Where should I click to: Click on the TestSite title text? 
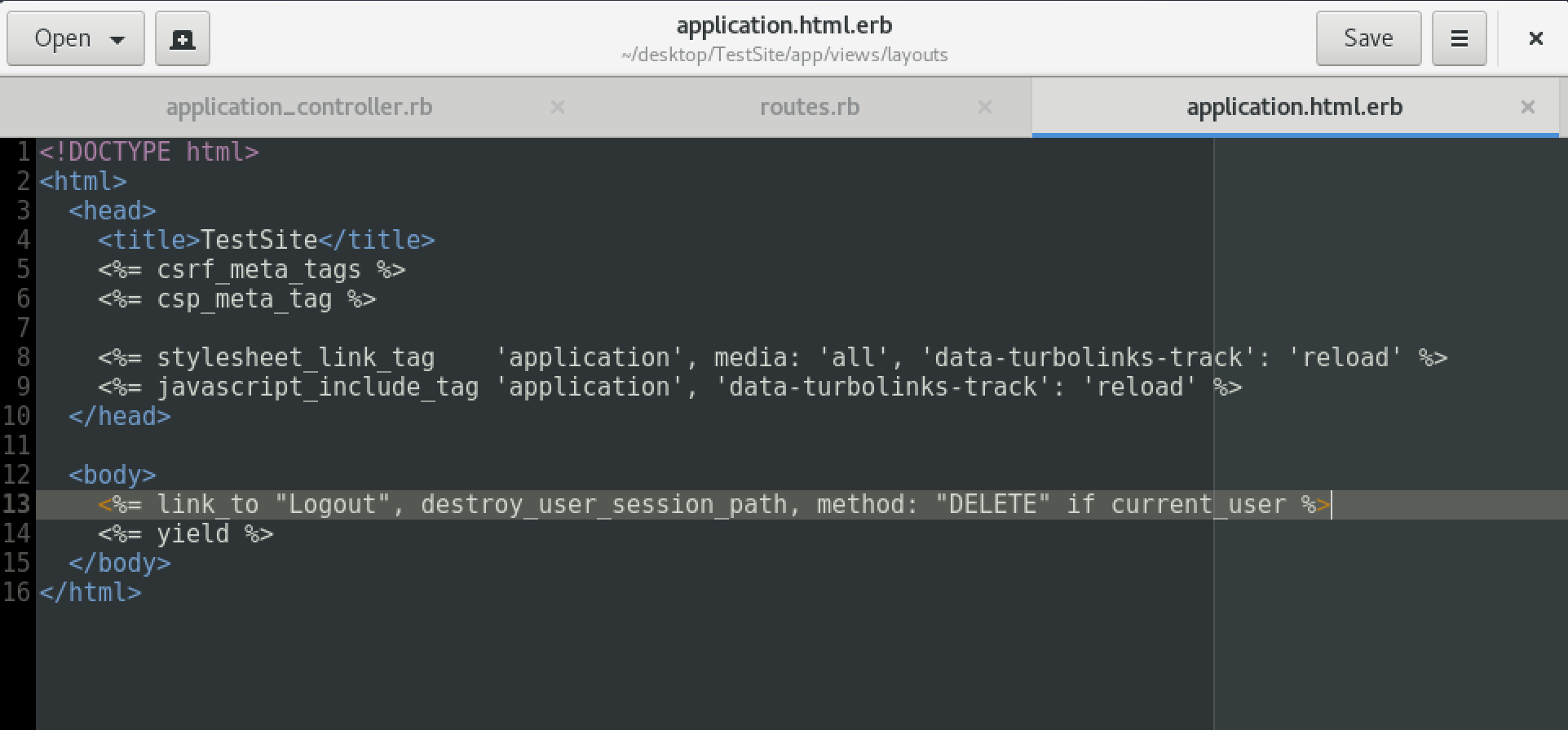tap(258, 240)
